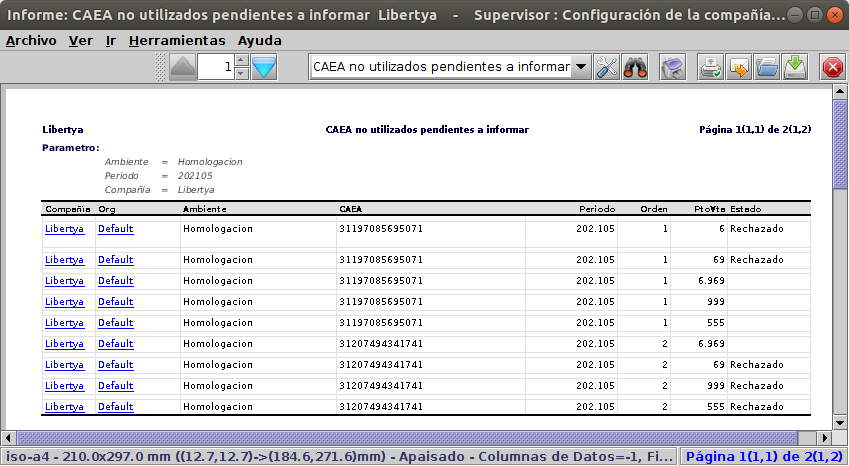Select the 'CAEA no utilizados pendientes a informar' combo box
849x466 pixels.
tap(449, 67)
